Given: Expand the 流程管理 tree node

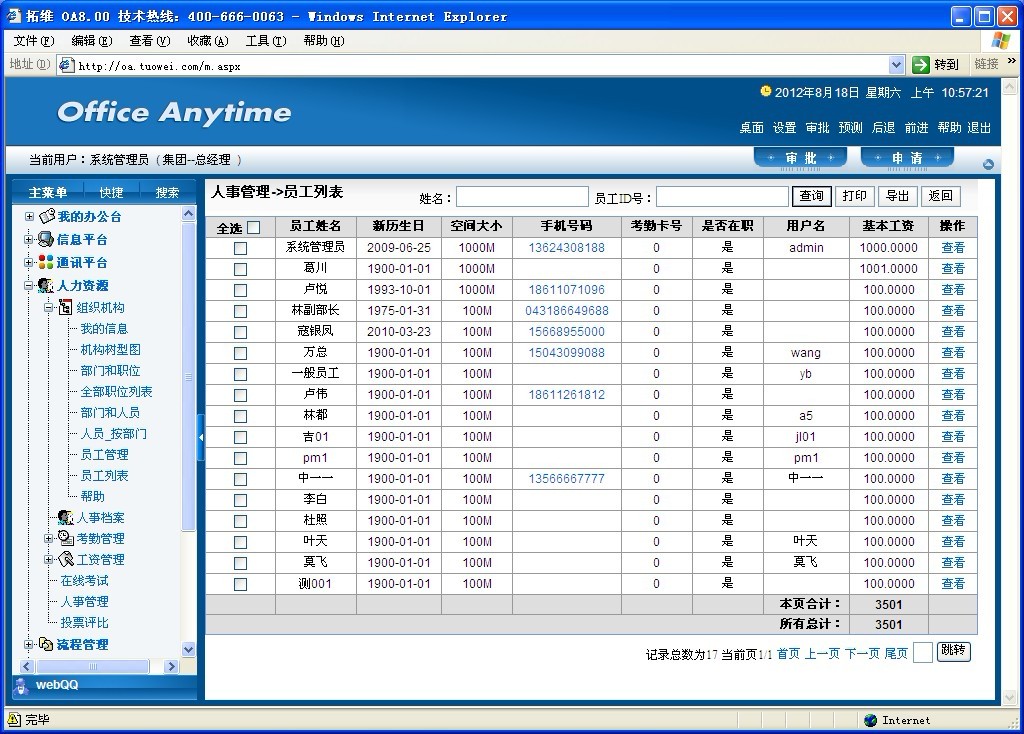Looking at the screenshot, I should tap(29, 644).
